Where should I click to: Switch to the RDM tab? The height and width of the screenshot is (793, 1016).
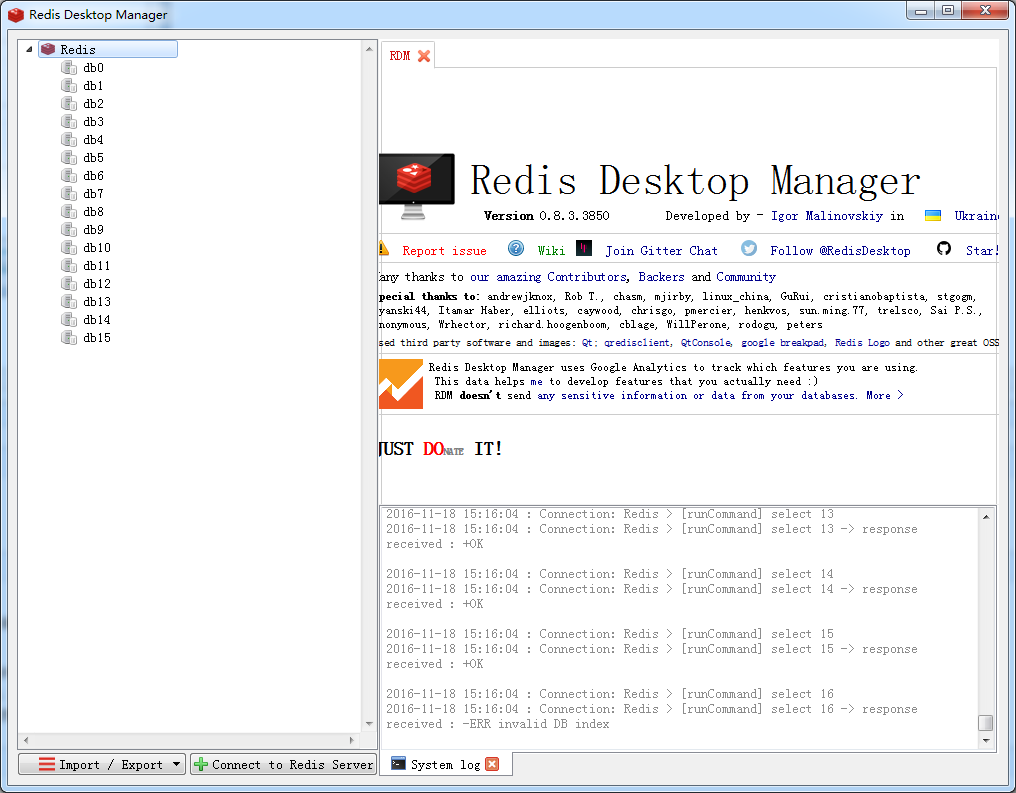(400, 56)
